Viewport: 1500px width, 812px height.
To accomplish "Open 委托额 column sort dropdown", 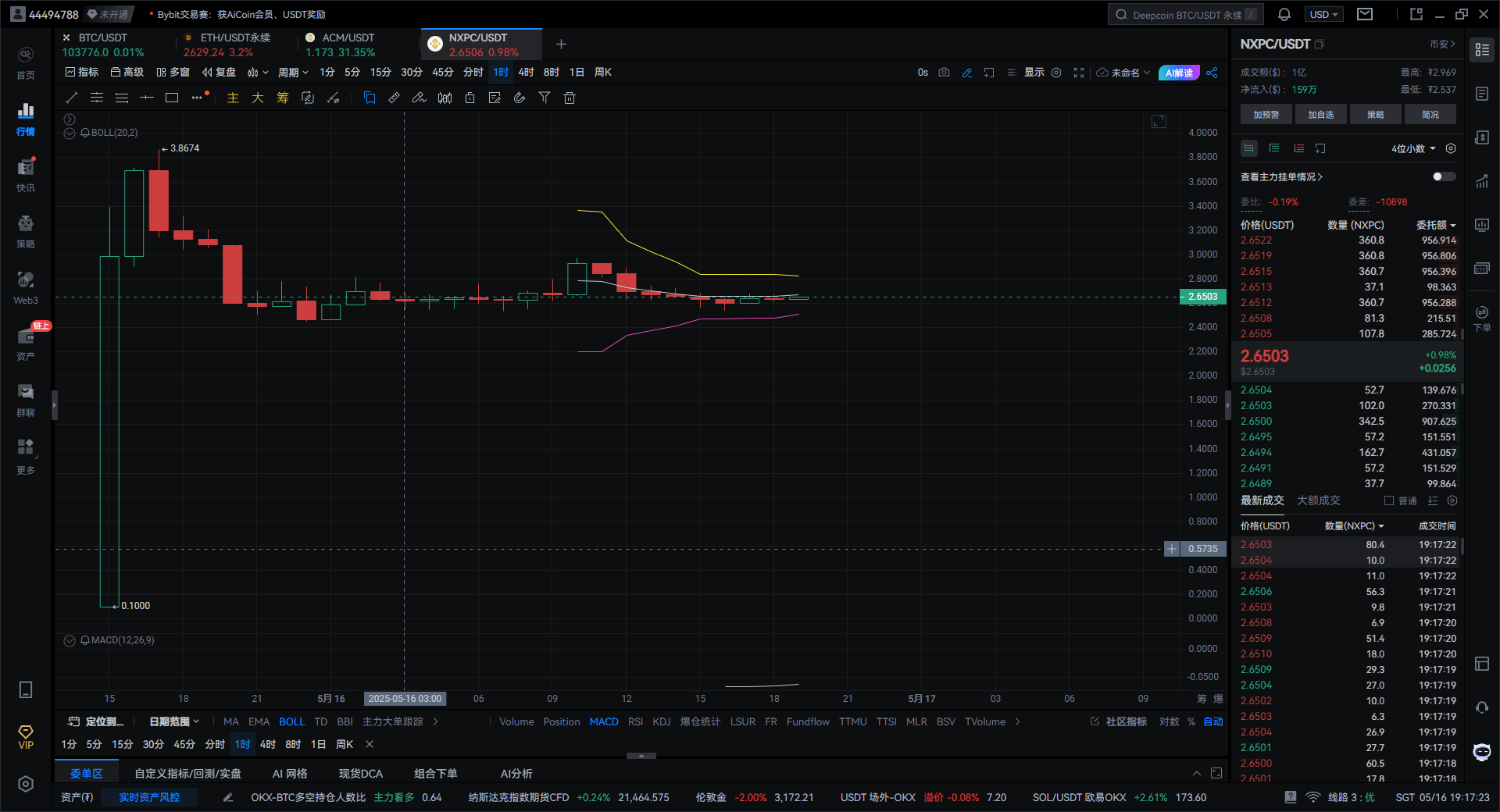I will pyautogui.click(x=1436, y=225).
